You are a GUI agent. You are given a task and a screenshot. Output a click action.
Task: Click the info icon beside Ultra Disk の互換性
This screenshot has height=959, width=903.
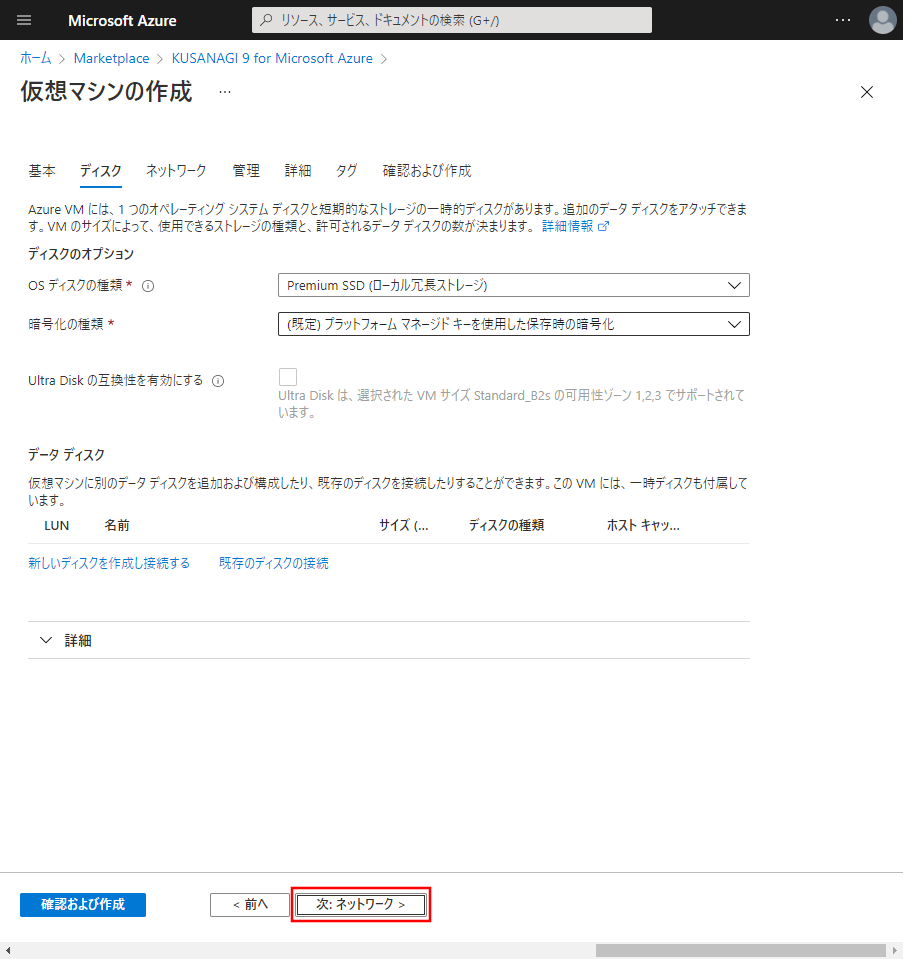[218, 380]
